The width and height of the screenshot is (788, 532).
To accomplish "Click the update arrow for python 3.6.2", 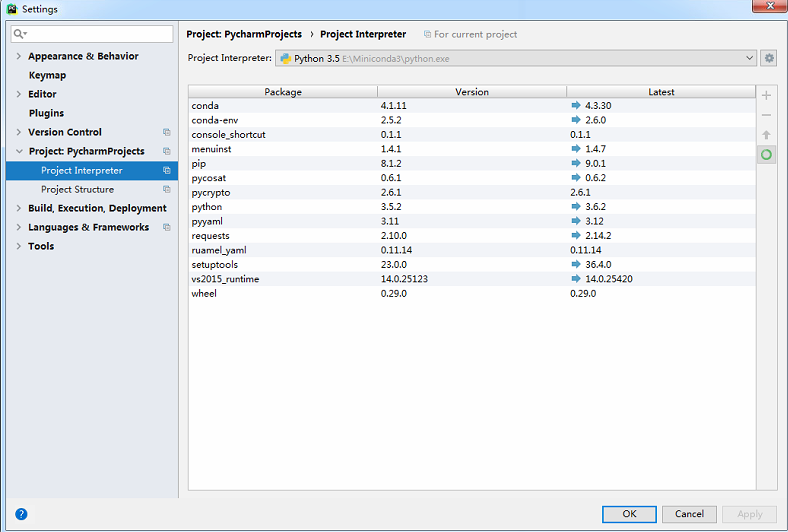I will click(576, 206).
